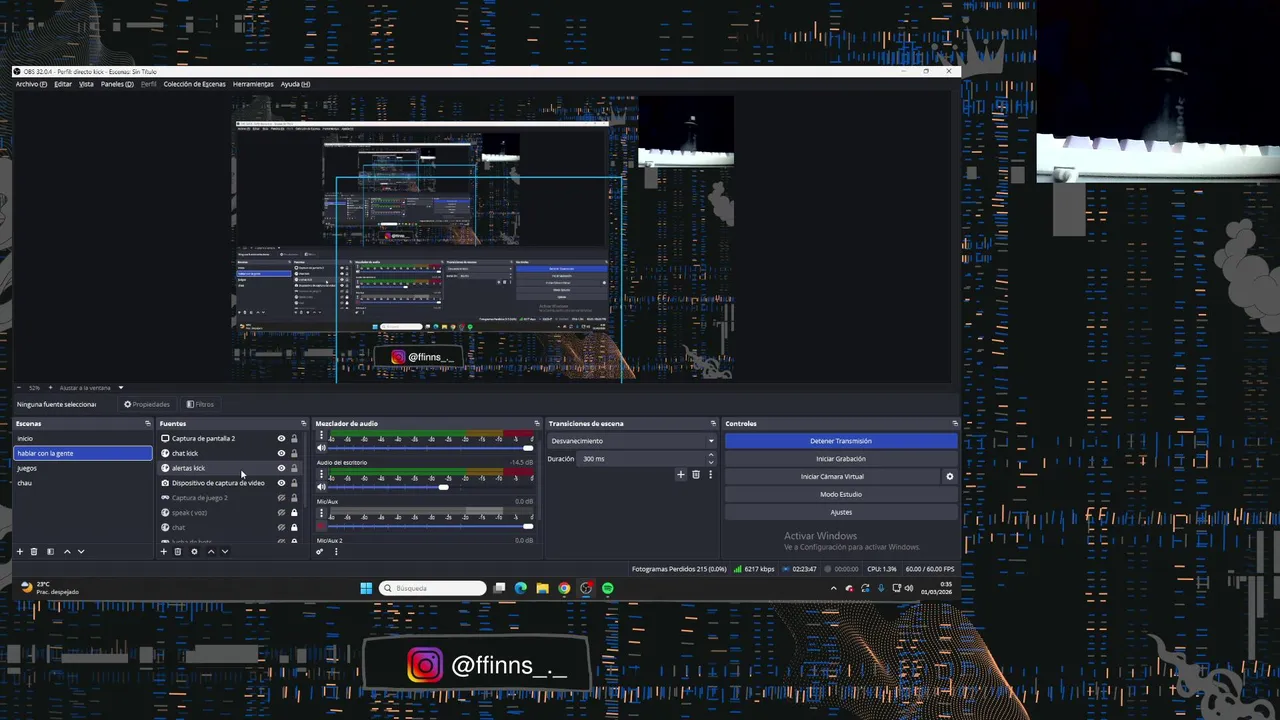Viewport: 1280px width, 720px height.
Task: Open the Editar menu
Action: coord(63,84)
